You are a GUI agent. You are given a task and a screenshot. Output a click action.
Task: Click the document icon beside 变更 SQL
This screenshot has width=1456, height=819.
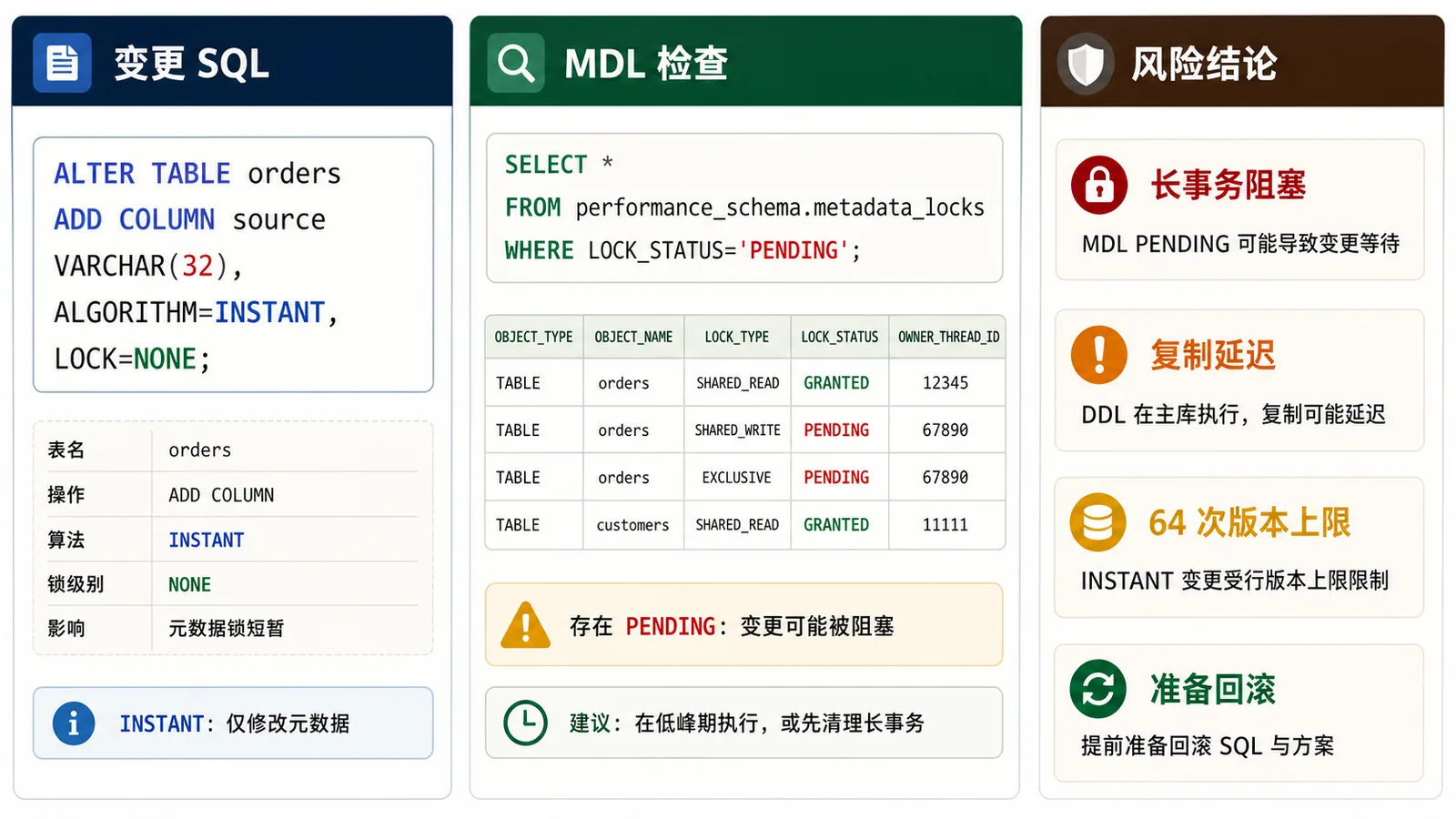(x=62, y=63)
